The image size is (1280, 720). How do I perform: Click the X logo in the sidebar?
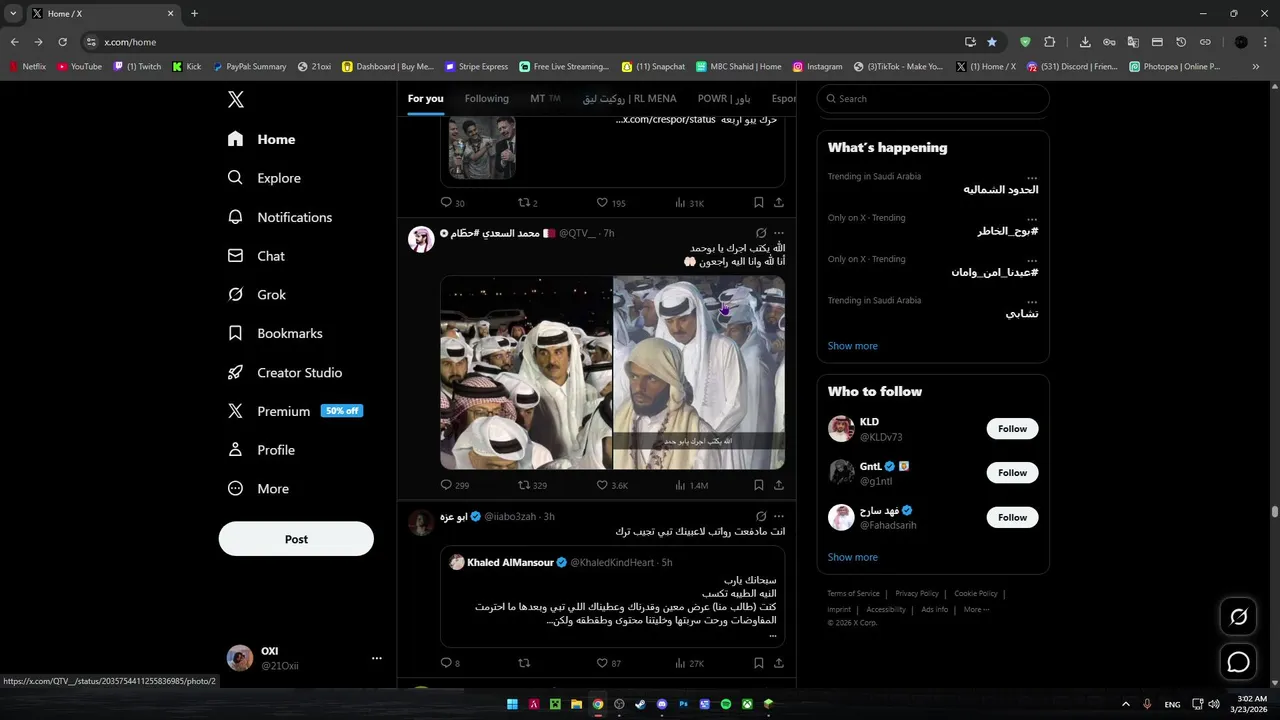(236, 99)
